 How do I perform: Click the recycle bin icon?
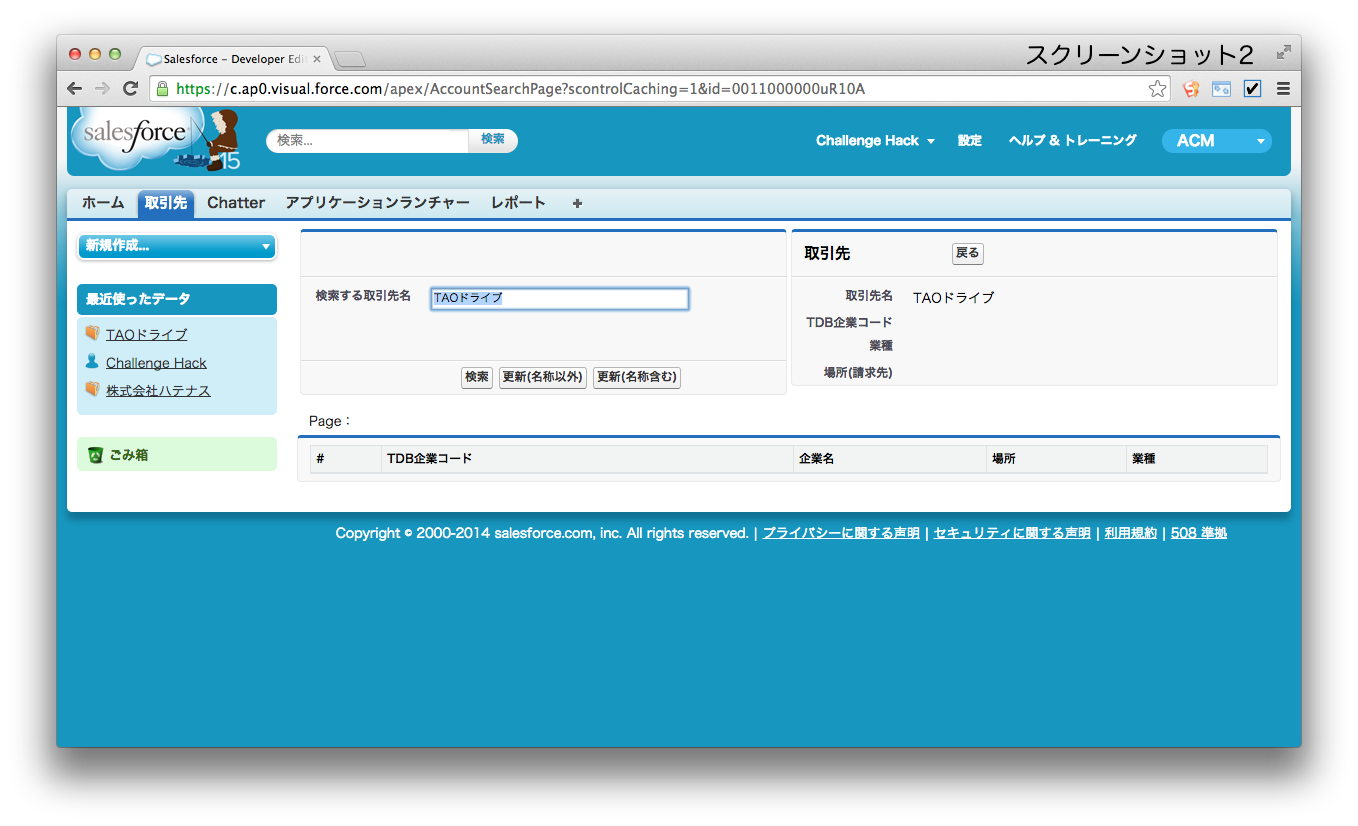[x=95, y=455]
